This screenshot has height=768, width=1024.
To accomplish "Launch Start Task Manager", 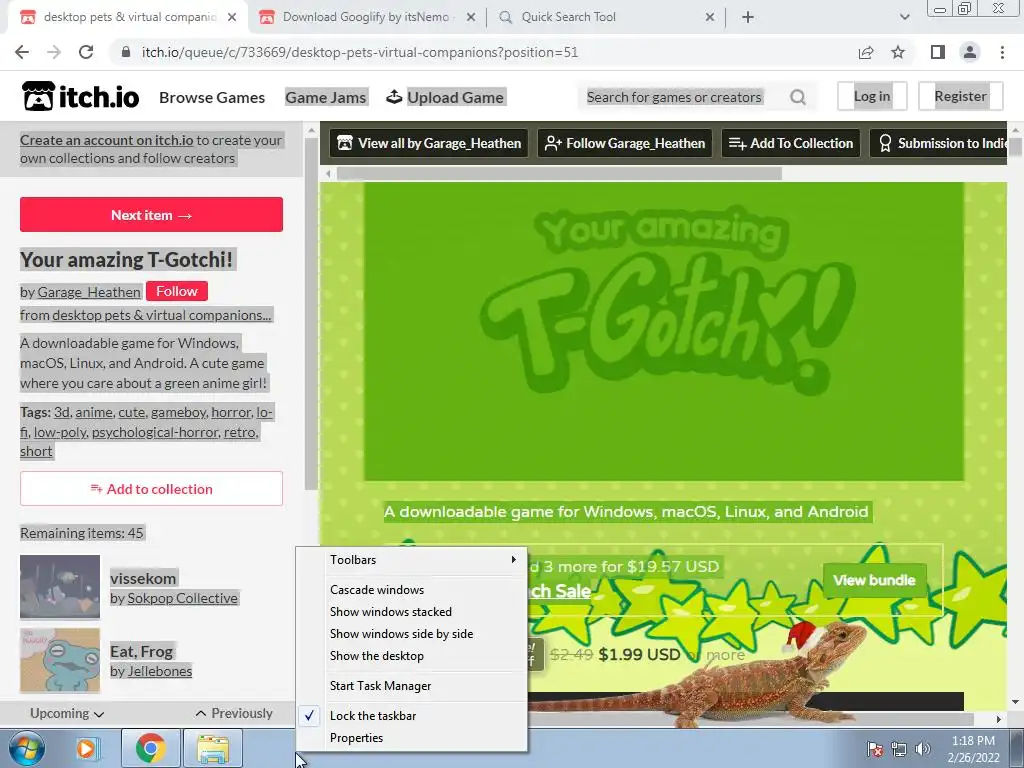I will tap(411, 686).
